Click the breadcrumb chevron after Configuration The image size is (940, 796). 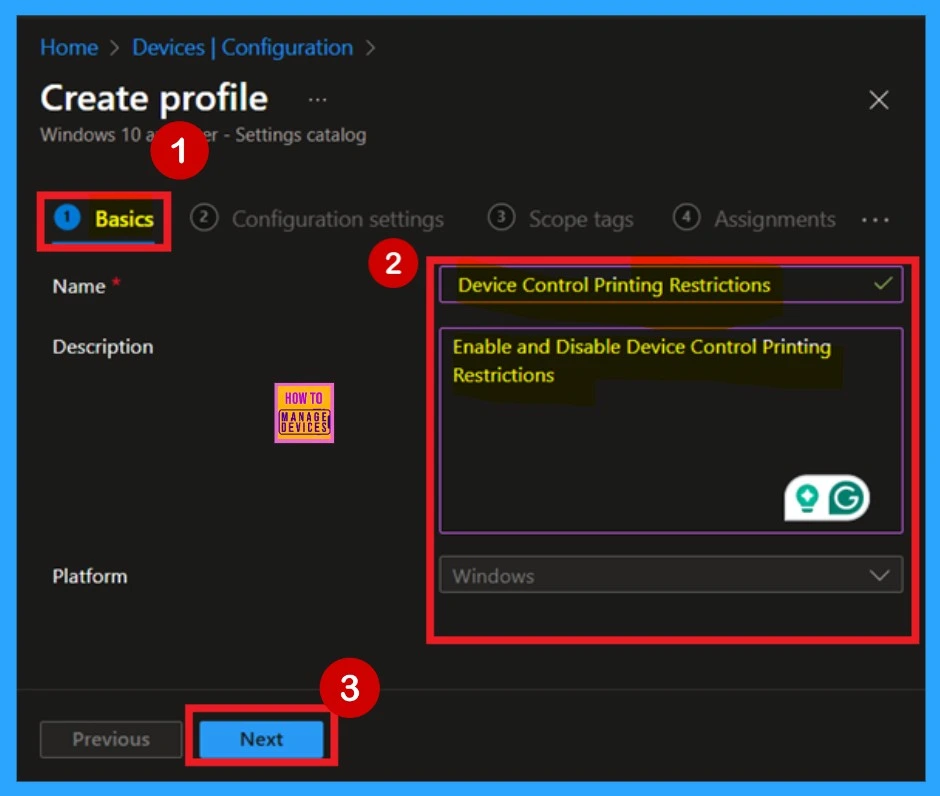370,48
